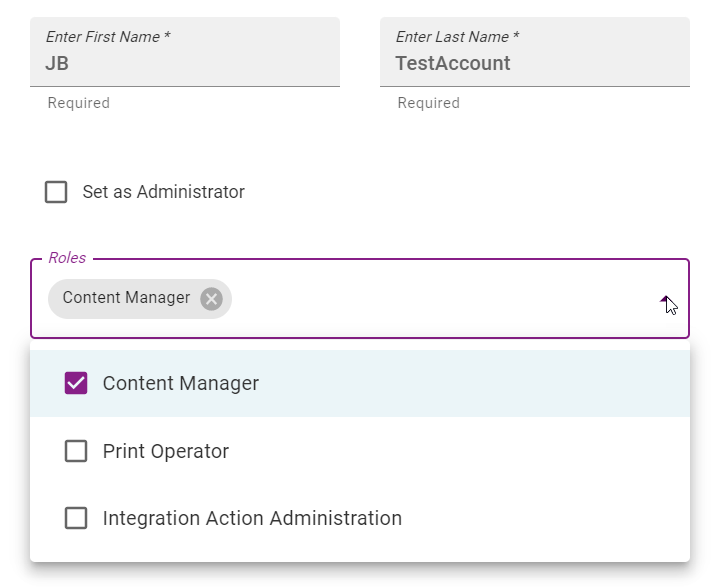Screen dimensions: 720x588
Task: Click Required hint under Last Name
Action: [428, 103]
